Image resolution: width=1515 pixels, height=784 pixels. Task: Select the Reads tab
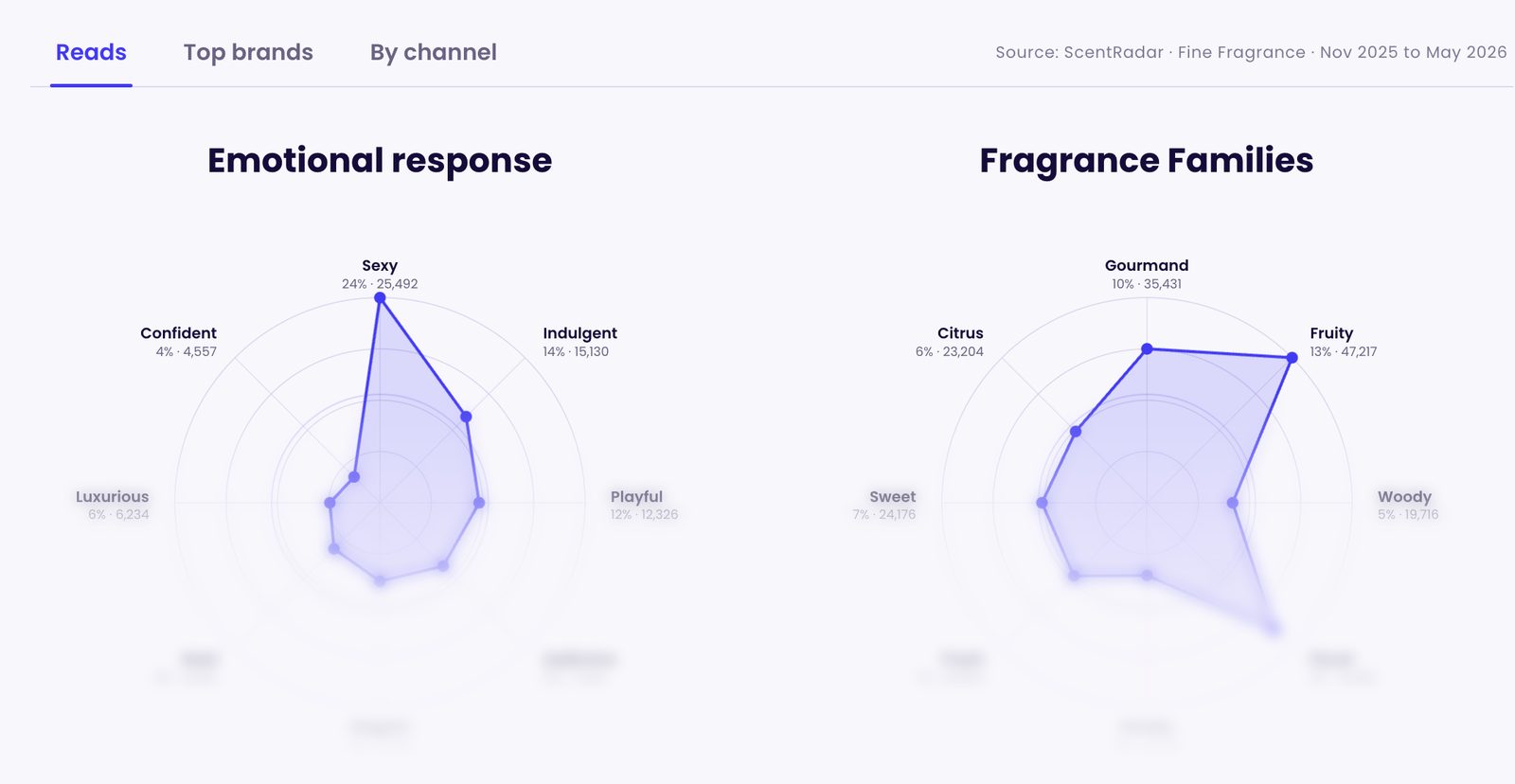[x=91, y=52]
